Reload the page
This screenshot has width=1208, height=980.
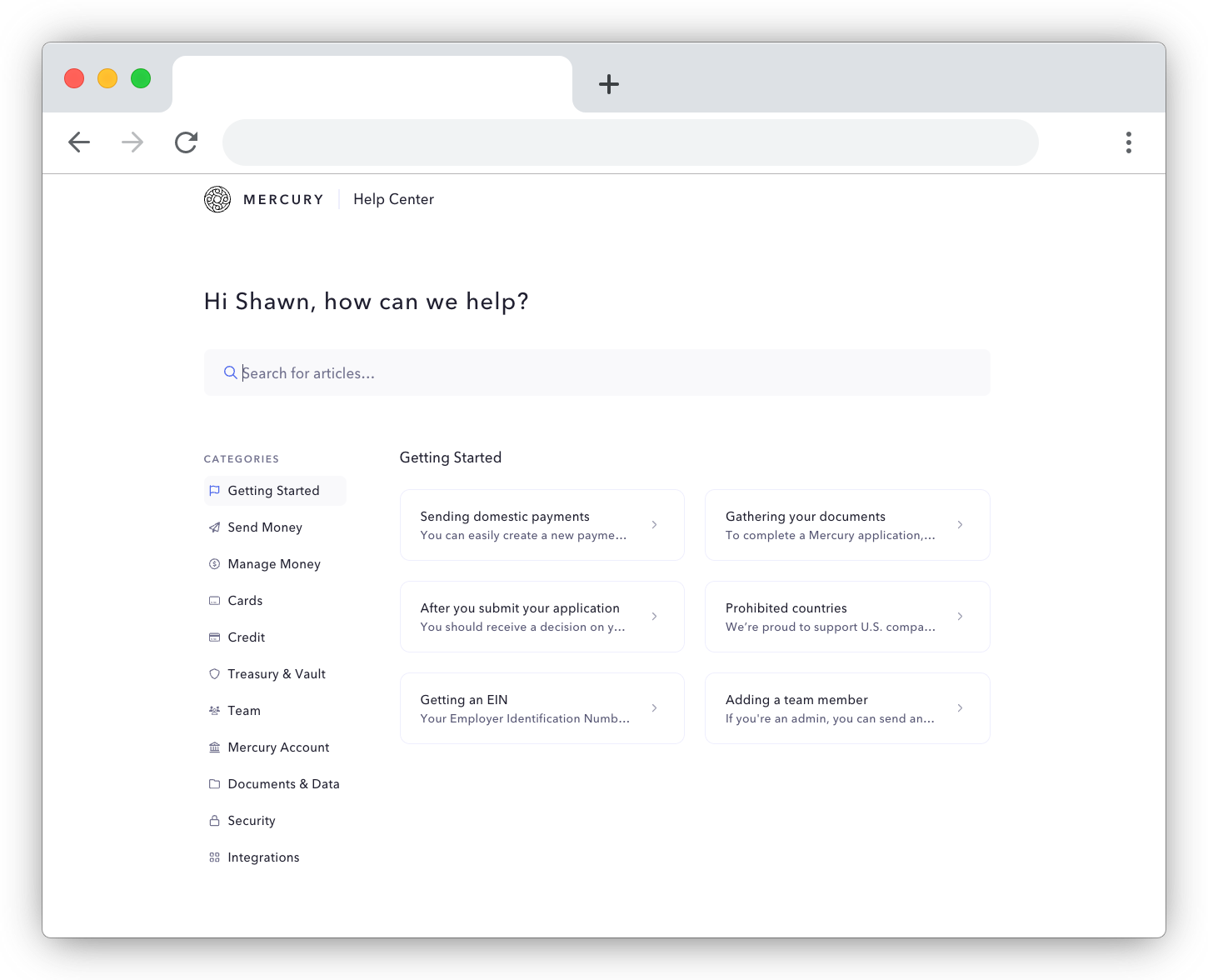pyautogui.click(x=186, y=142)
